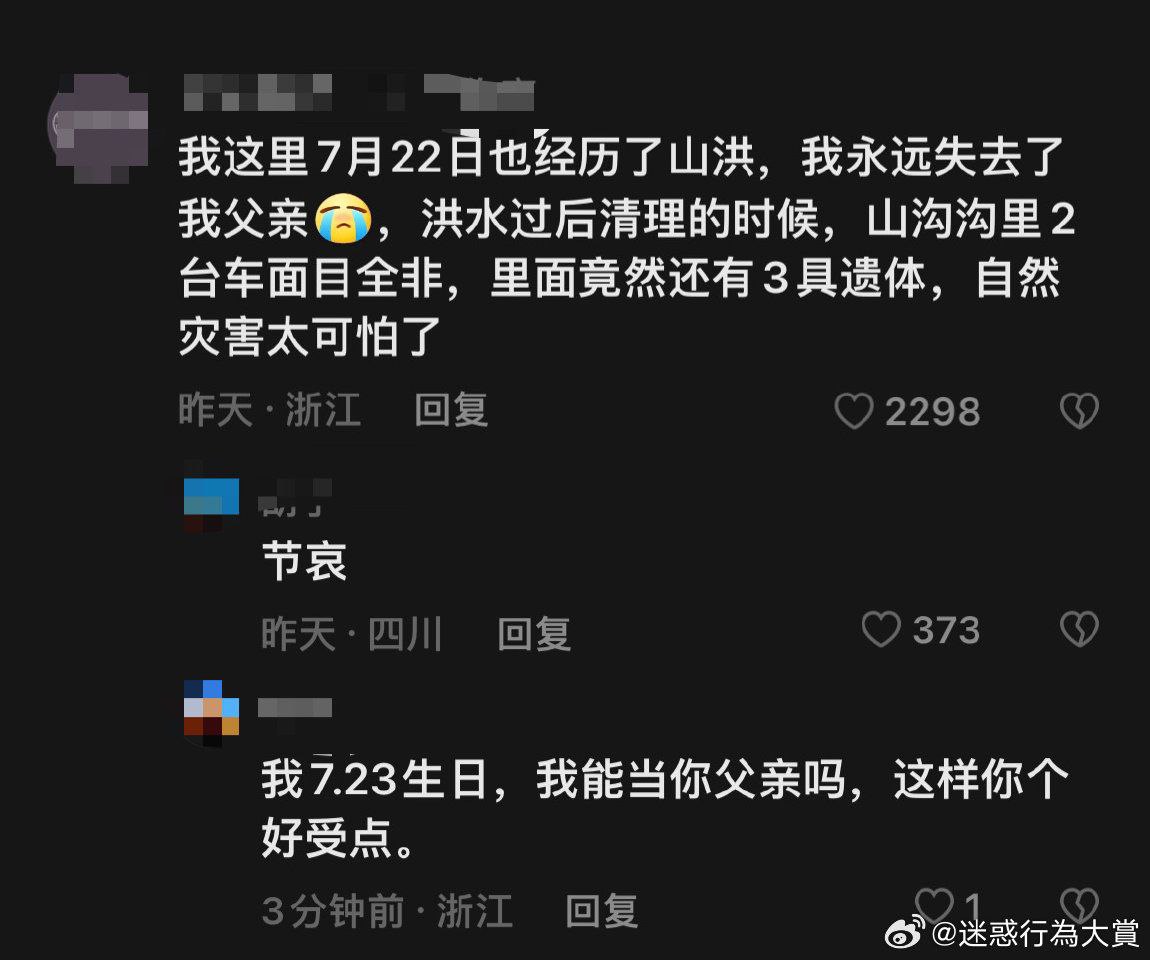
Task: Dislike the top comment via broken heart
Action: click(x=1079, y=411)
